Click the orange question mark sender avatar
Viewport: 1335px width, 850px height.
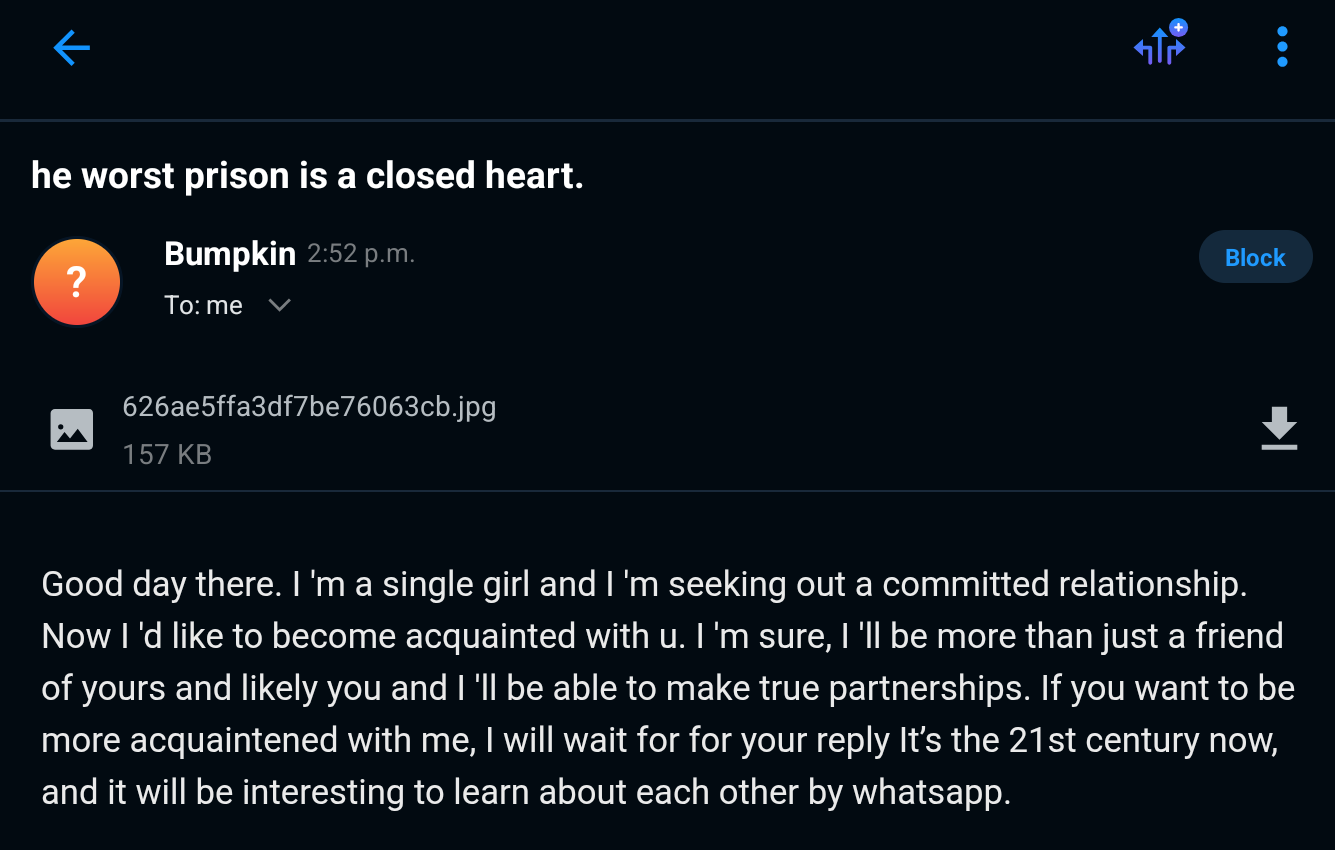[x=77, y=282]
